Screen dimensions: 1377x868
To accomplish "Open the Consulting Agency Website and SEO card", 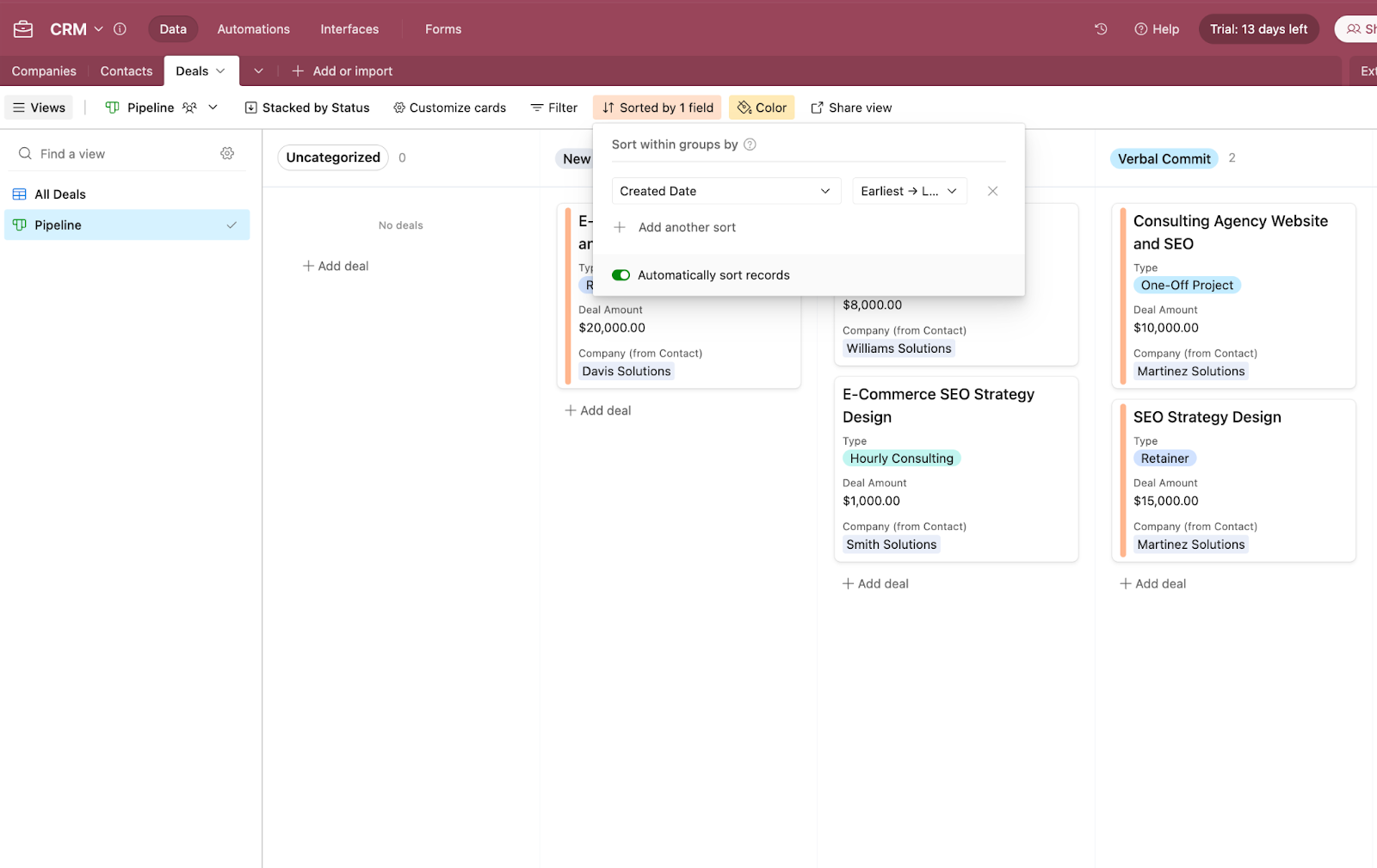I will pyautogui.click(x=1234, y=296).
